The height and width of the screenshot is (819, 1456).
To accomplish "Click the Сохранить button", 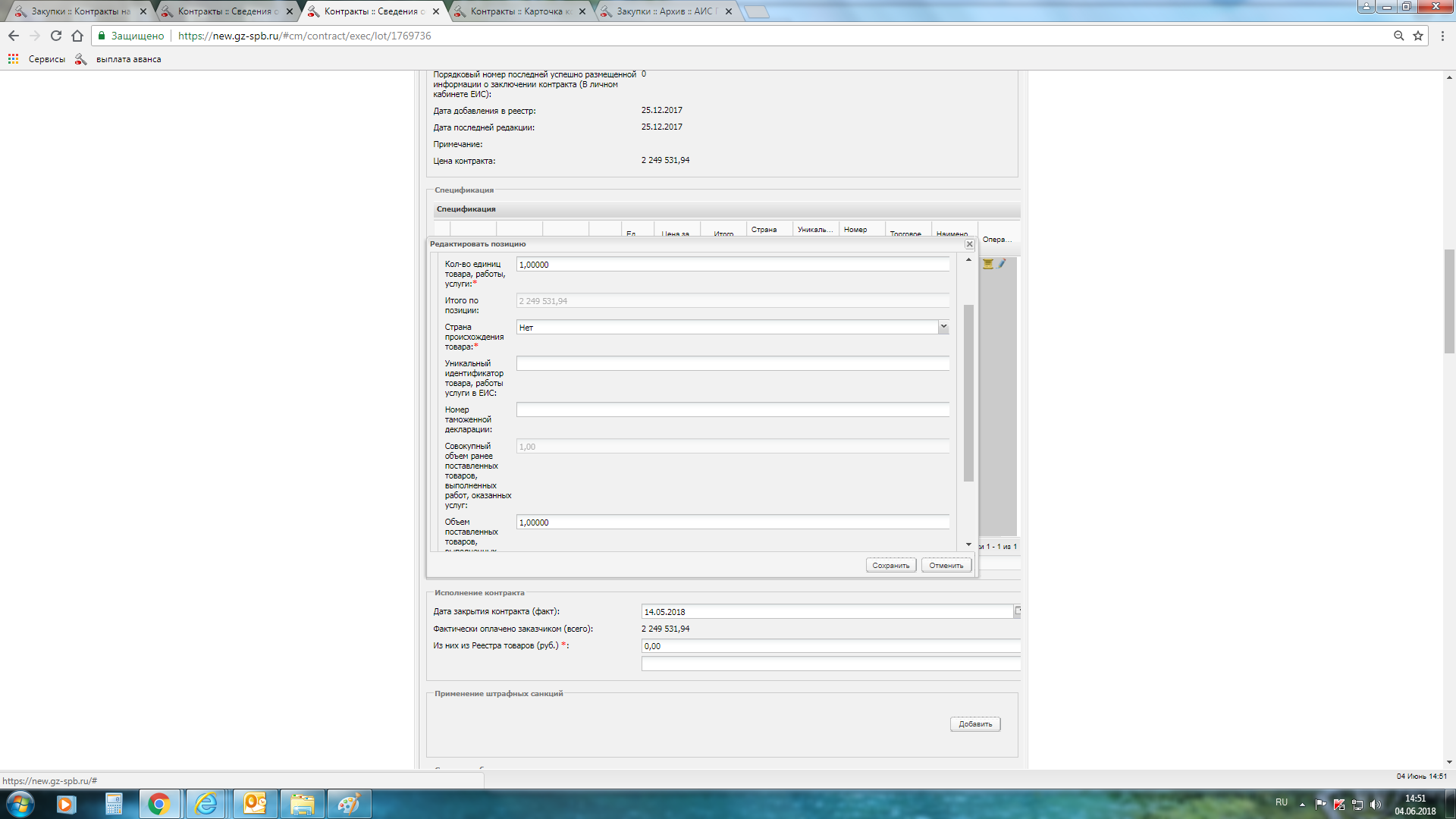I will click(x=891, y=565).
